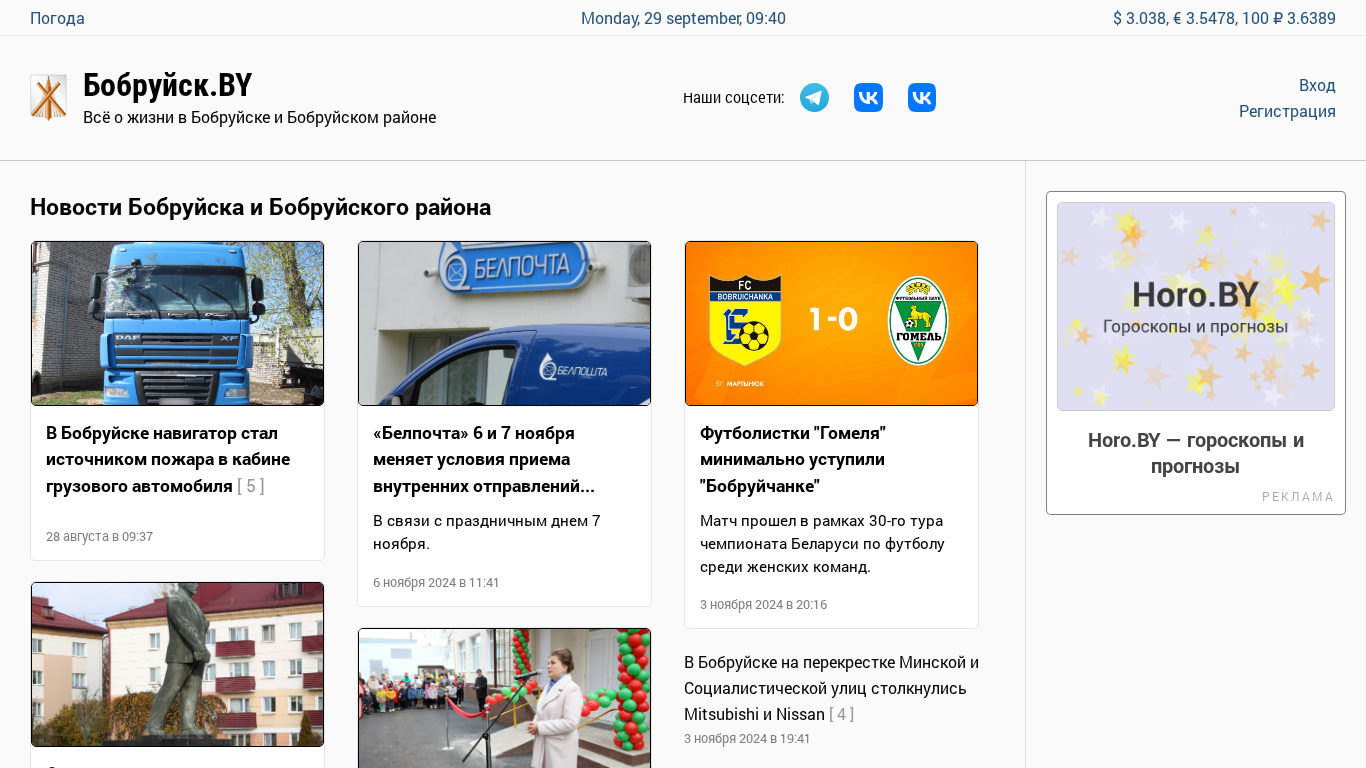Click the "28 августа в 09:37" timestamp
This screenshot has height=768, width=1366.
pos(99,536)
